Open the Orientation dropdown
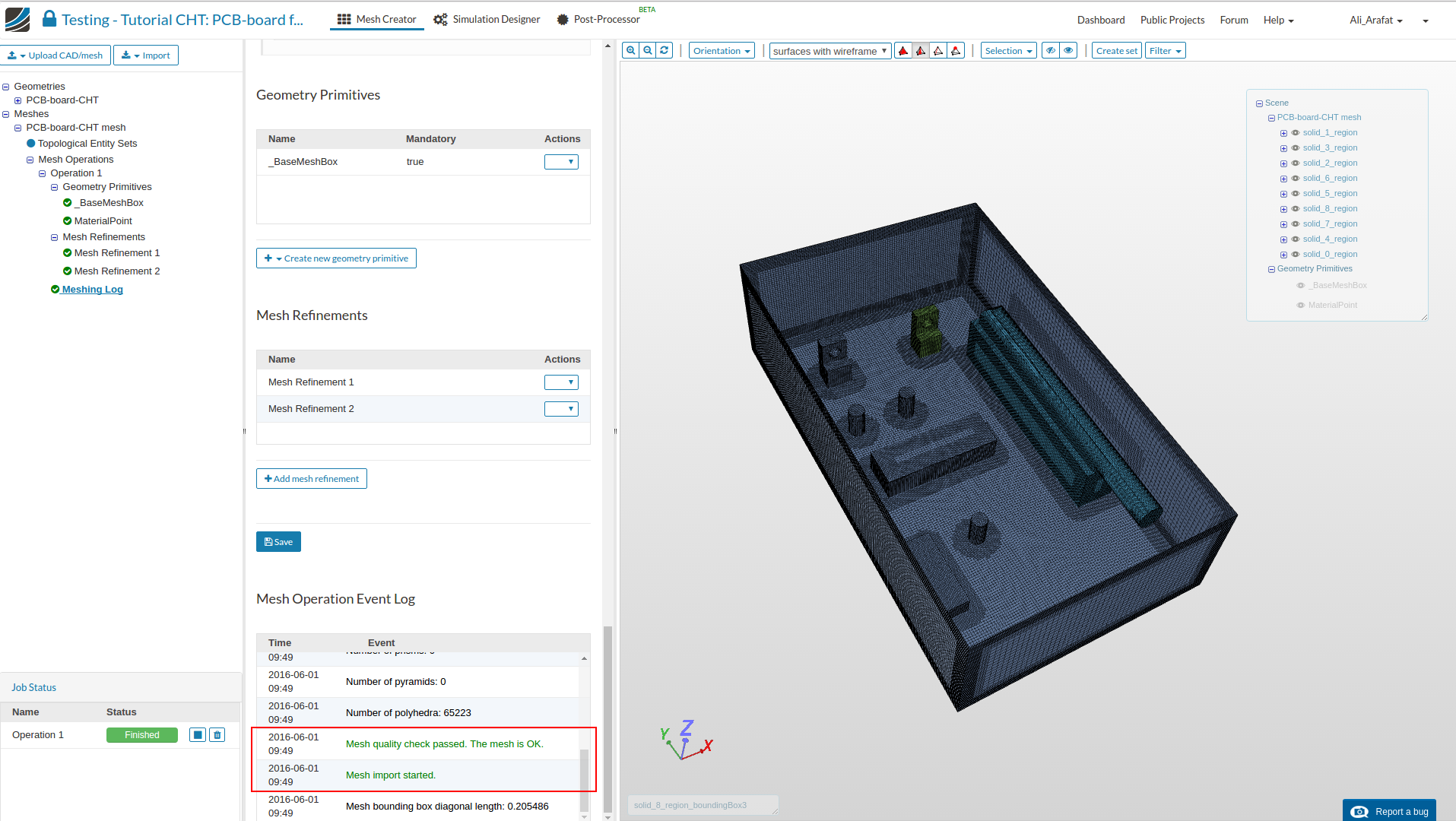The height and width of the screenshot is (821, 1456). click(722, 51)
